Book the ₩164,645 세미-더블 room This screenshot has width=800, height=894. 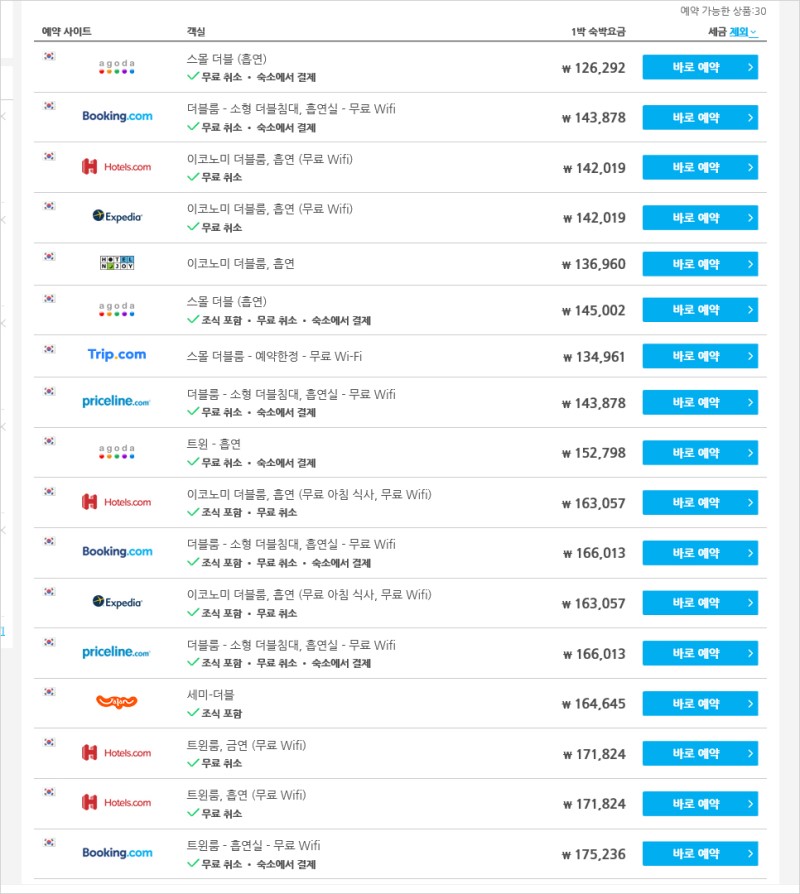coord(700,704)
